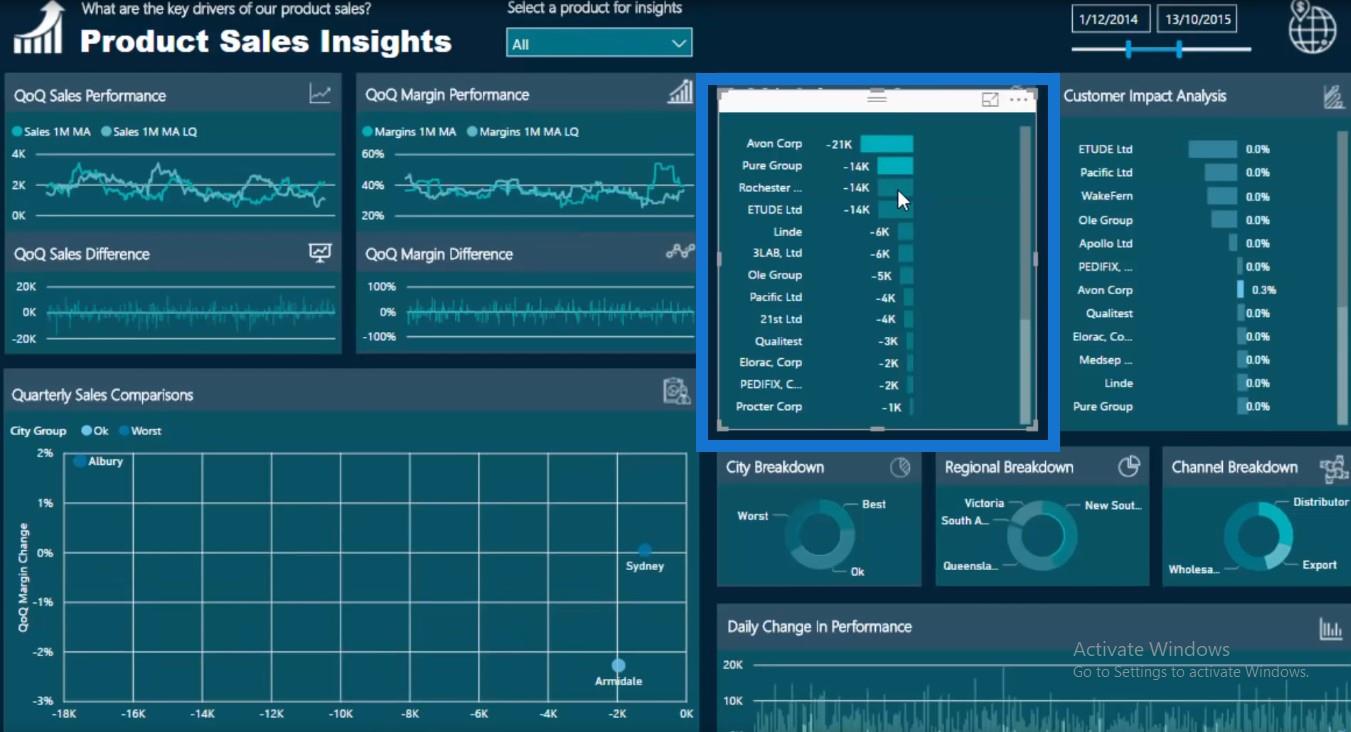Click the Apollo Ltd label
1351x732 pixels.
(x=1105, y=243)
